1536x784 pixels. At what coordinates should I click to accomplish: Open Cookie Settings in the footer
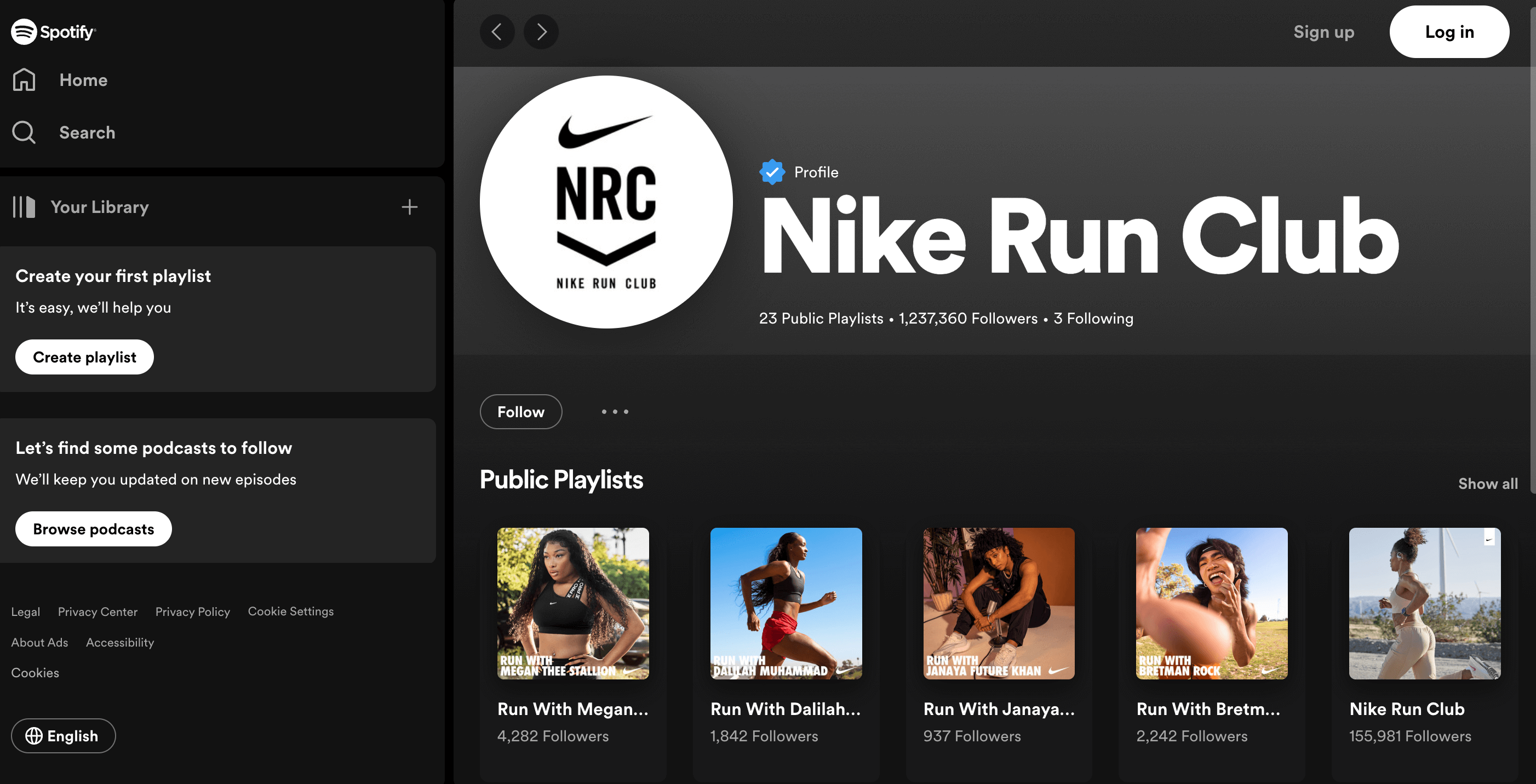(x=290, y=611)
